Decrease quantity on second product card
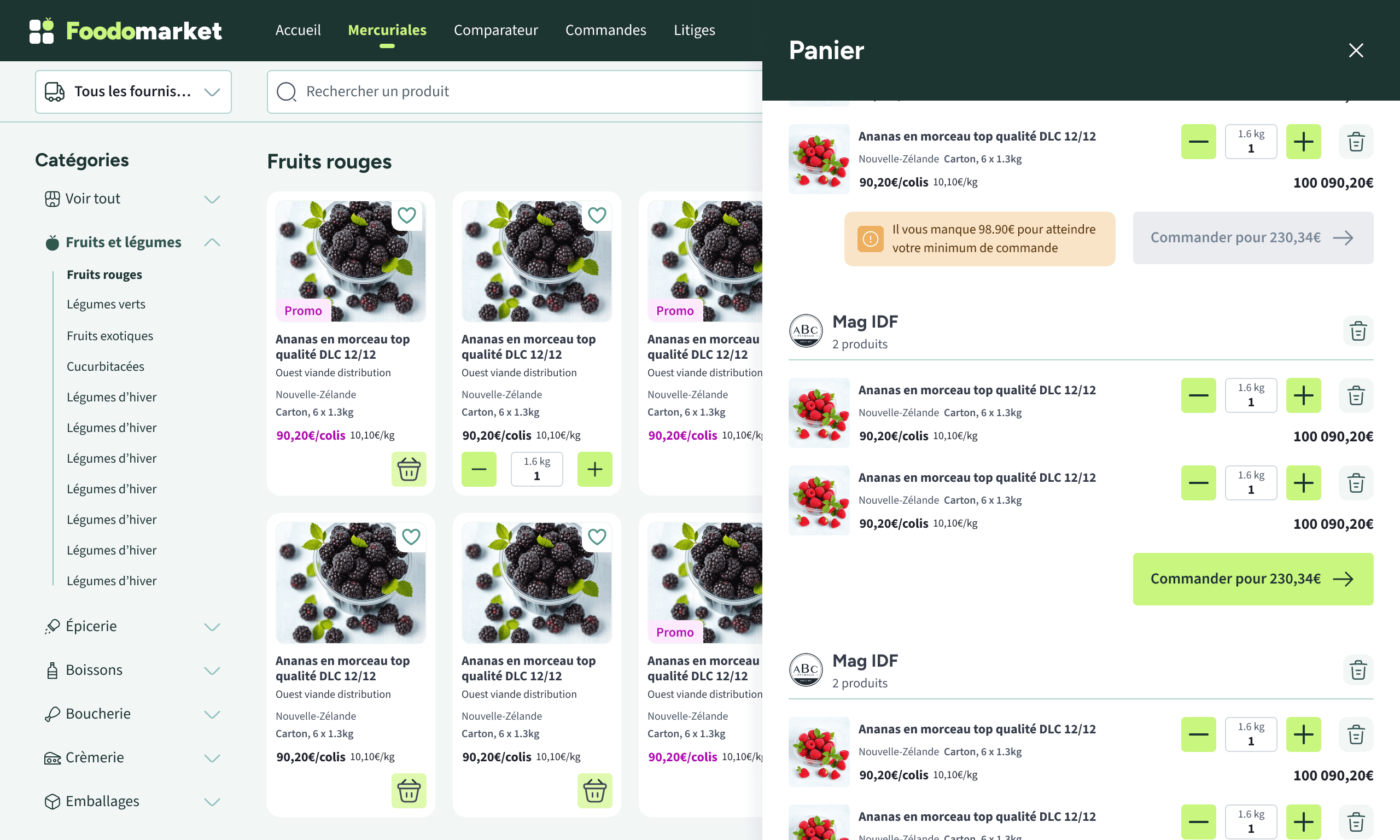The width and height of the screenshot is (1400, 840). (x=479, y=469)
